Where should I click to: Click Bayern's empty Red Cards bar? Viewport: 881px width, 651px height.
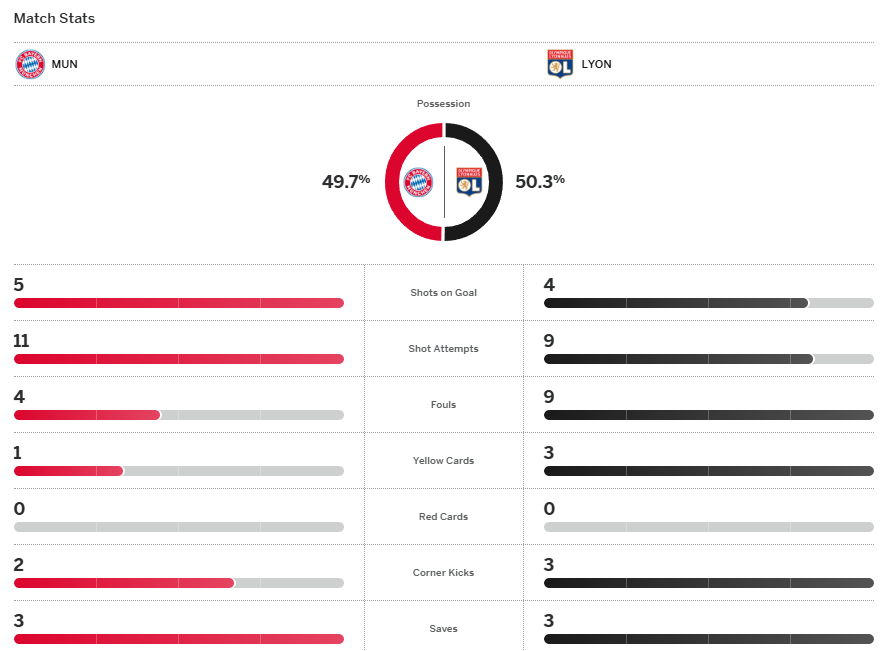point(179,527)
